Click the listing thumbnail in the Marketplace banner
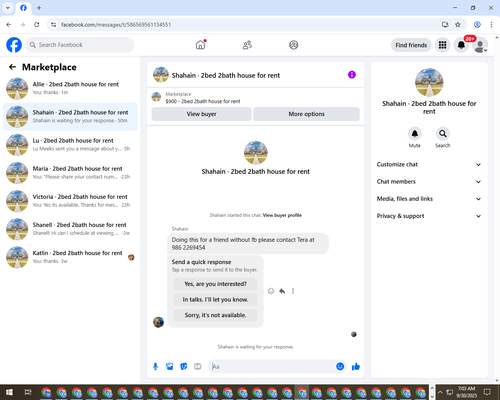500x400 pixels. [156, 97]
